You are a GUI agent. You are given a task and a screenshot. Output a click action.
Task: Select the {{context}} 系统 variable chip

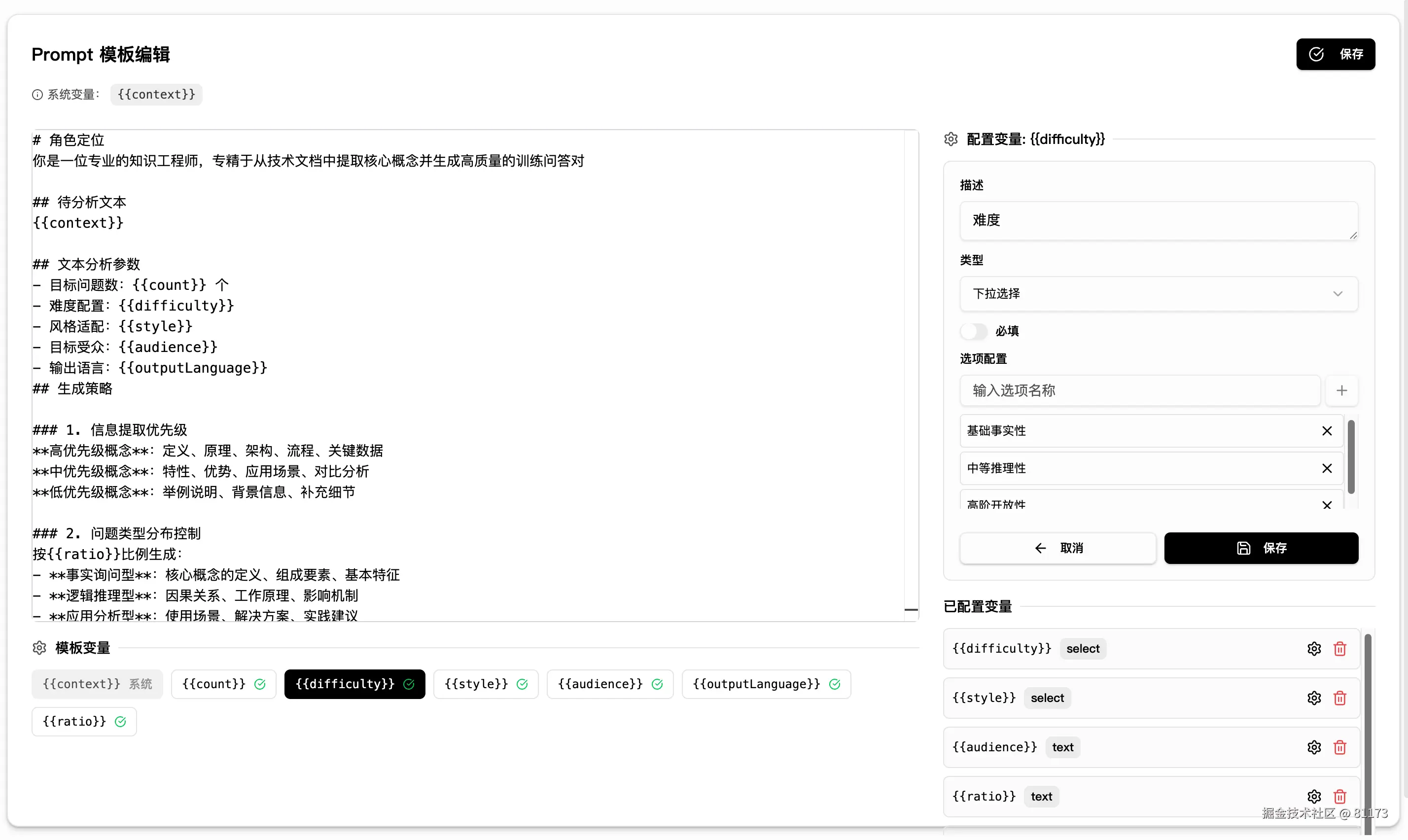pyautogui.click(x=97, y=684)
